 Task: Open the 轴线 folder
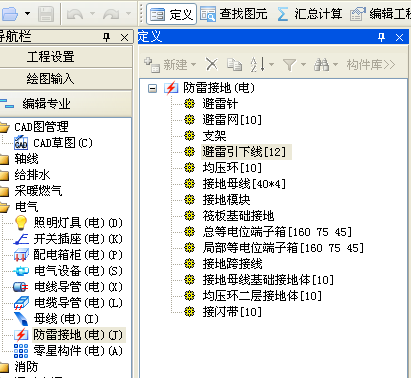pos(26,159)
